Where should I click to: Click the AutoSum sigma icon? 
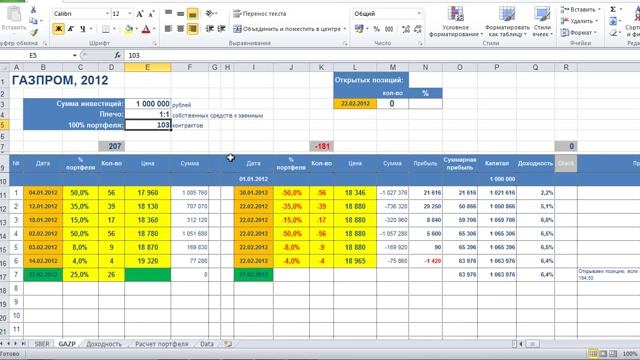[613, 9]
